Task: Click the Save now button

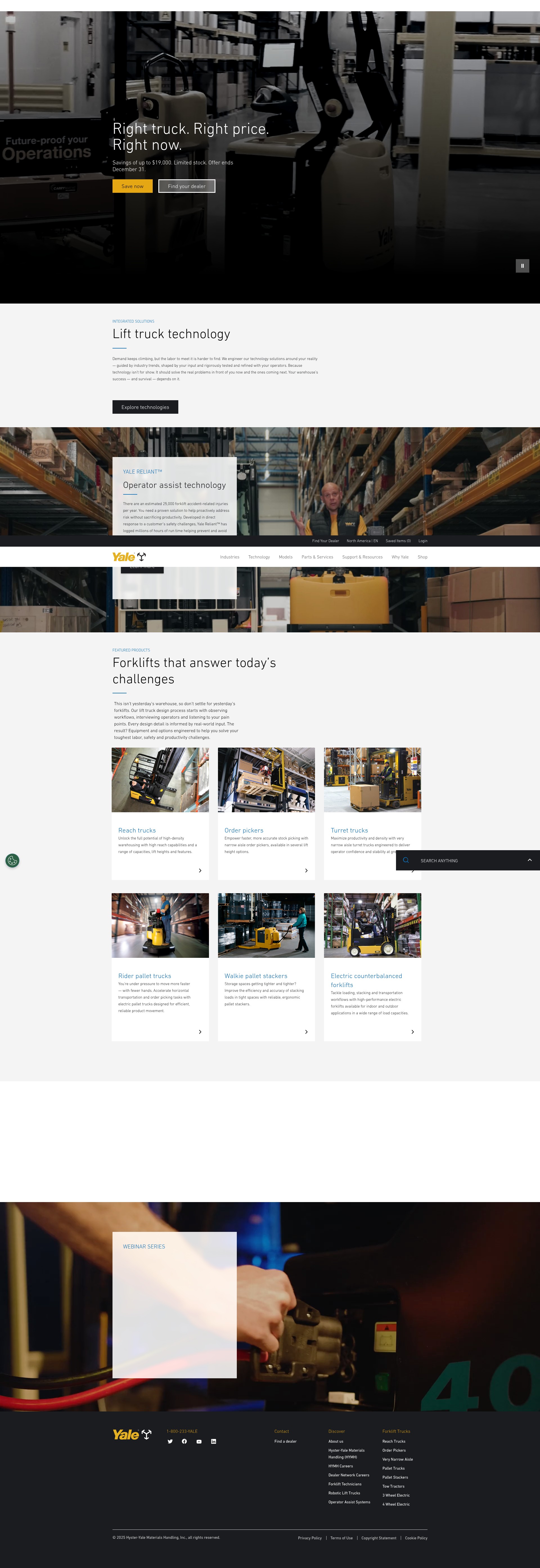Action: click(x=132, y=186)
